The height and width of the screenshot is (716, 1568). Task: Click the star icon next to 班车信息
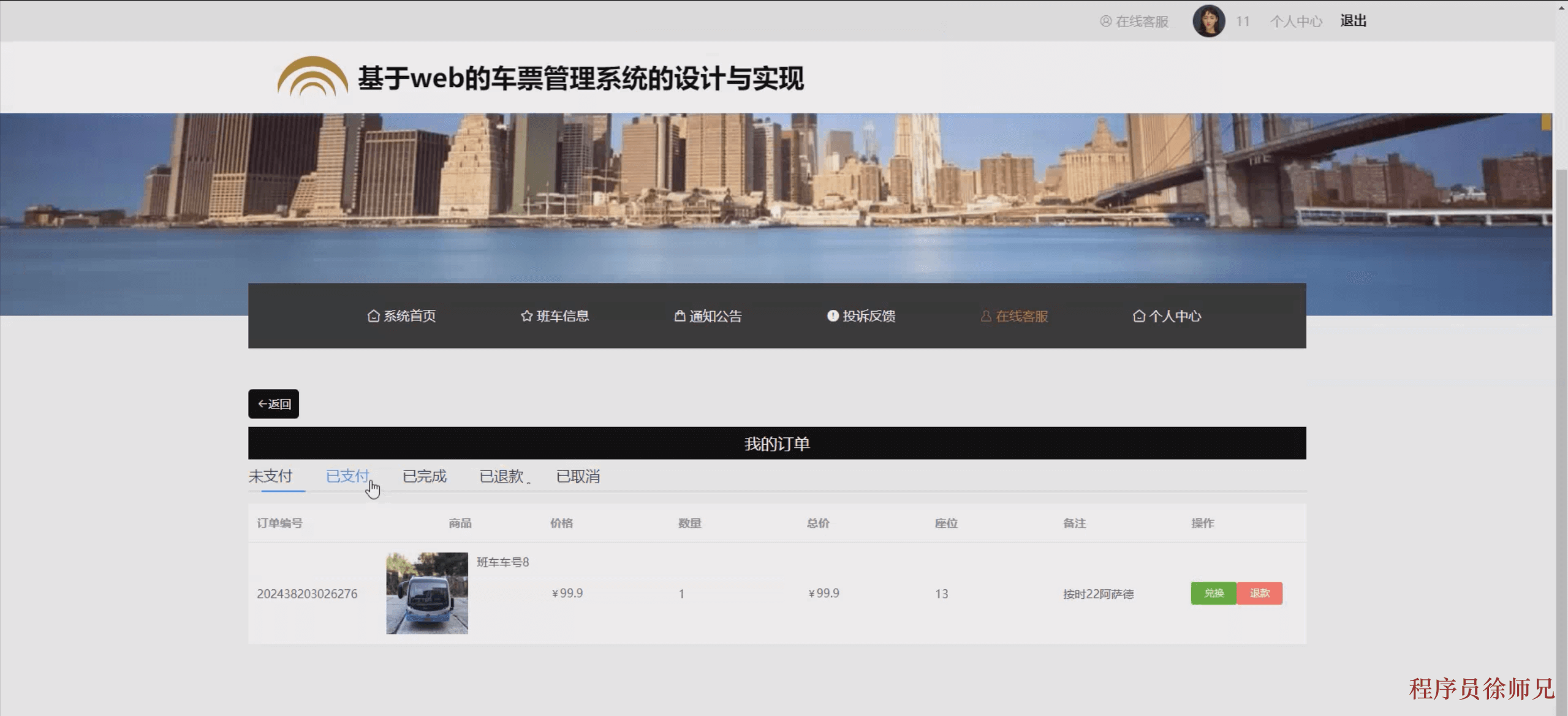click(526, 316)
